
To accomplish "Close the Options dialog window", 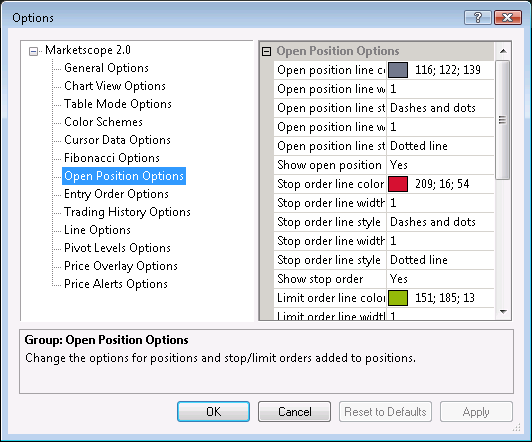I will click(508, 17).
